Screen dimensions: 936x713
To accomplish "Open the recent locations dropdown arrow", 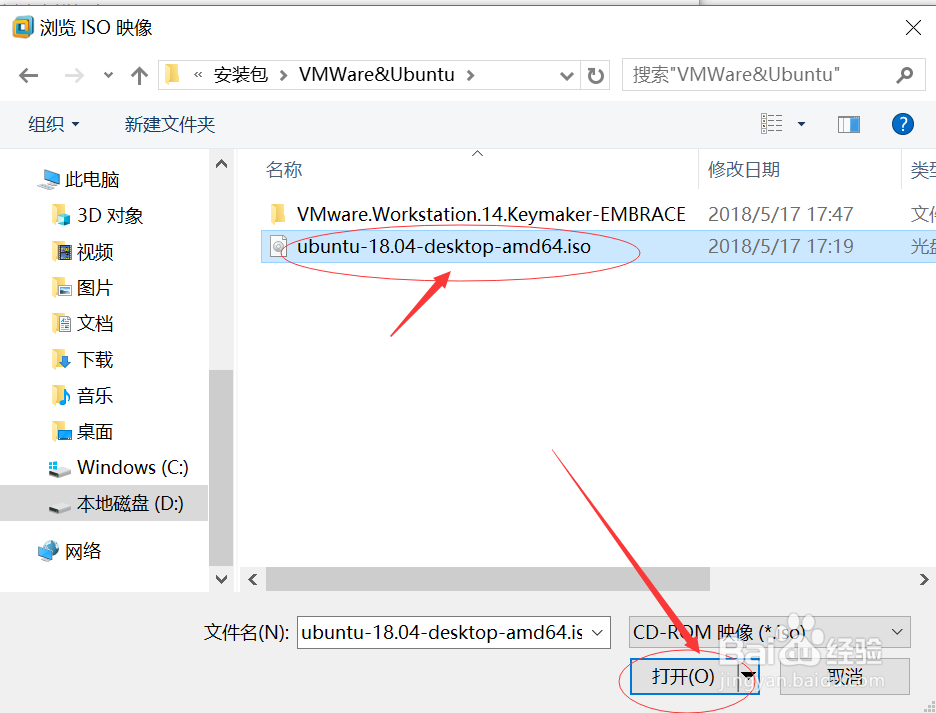I will click(108, 75).
